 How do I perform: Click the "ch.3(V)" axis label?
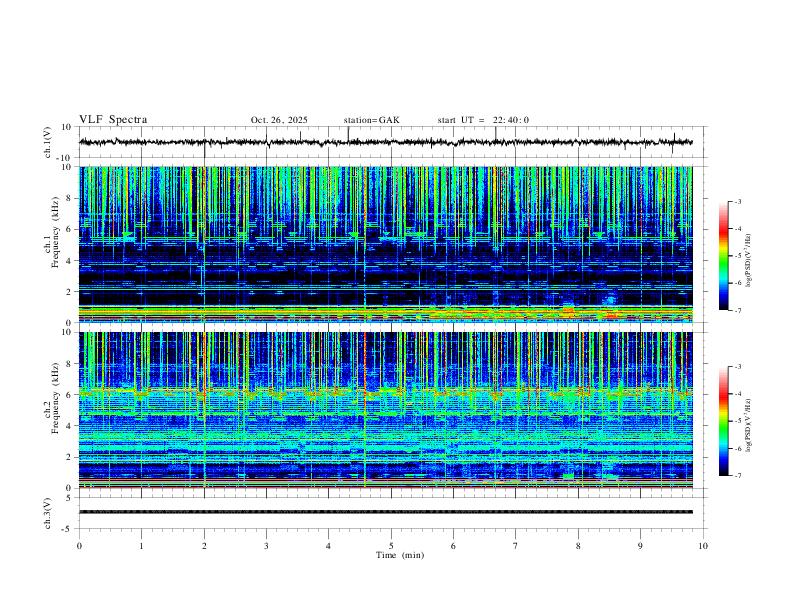(48, 513)
